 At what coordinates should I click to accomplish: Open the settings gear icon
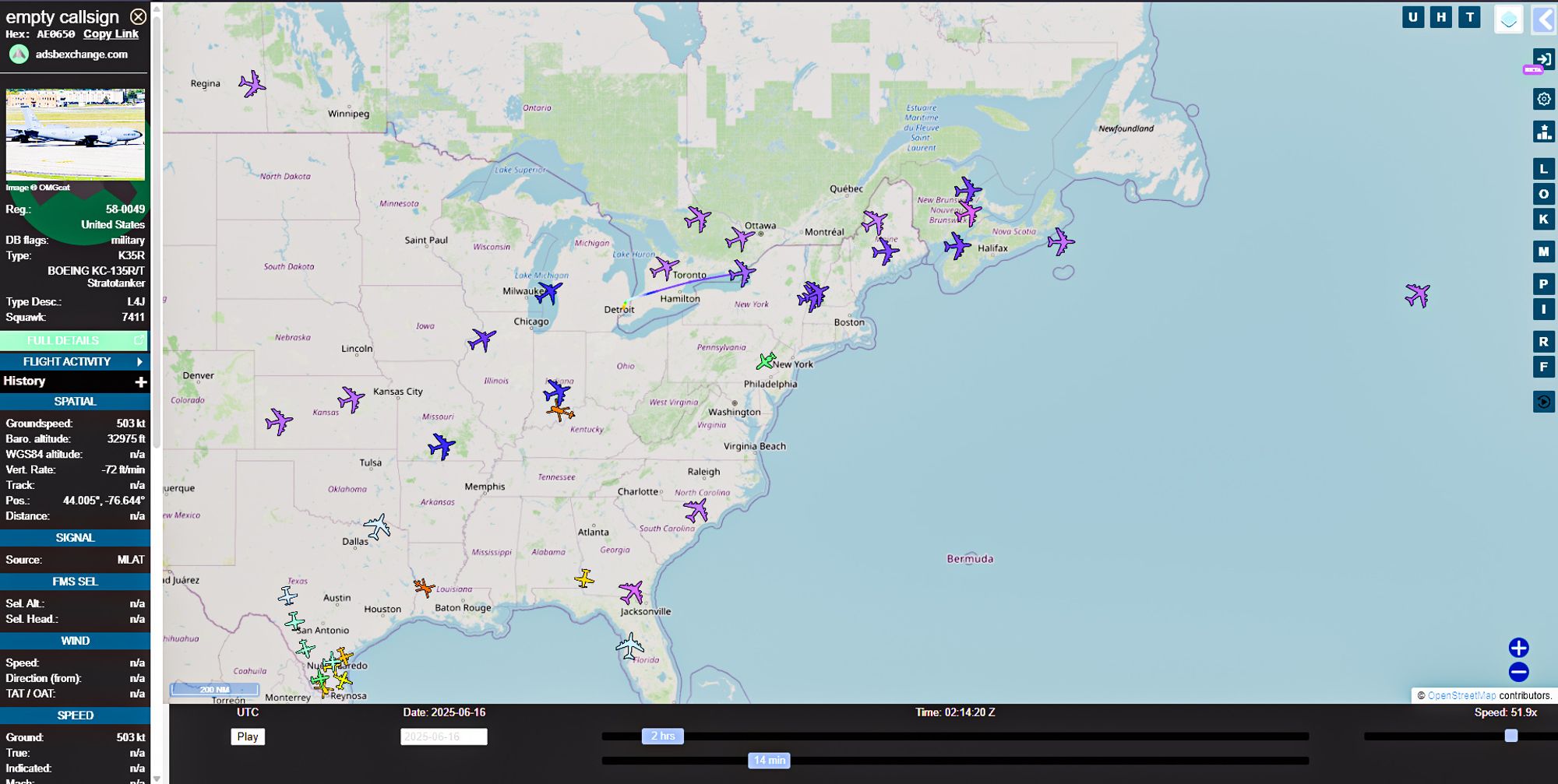click(1544, 99)
